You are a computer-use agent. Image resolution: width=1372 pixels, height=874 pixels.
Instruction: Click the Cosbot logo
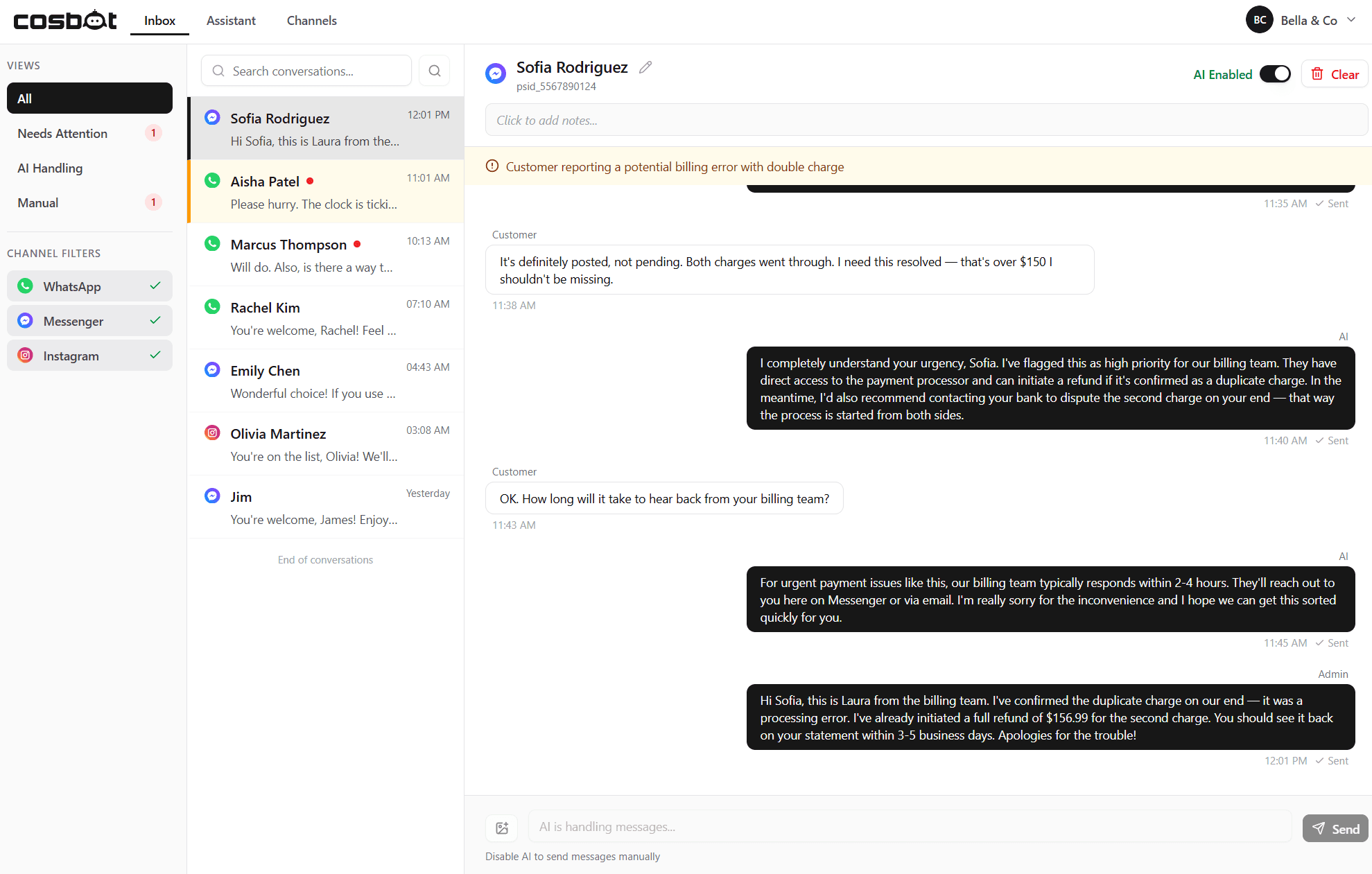coord(64,19)
